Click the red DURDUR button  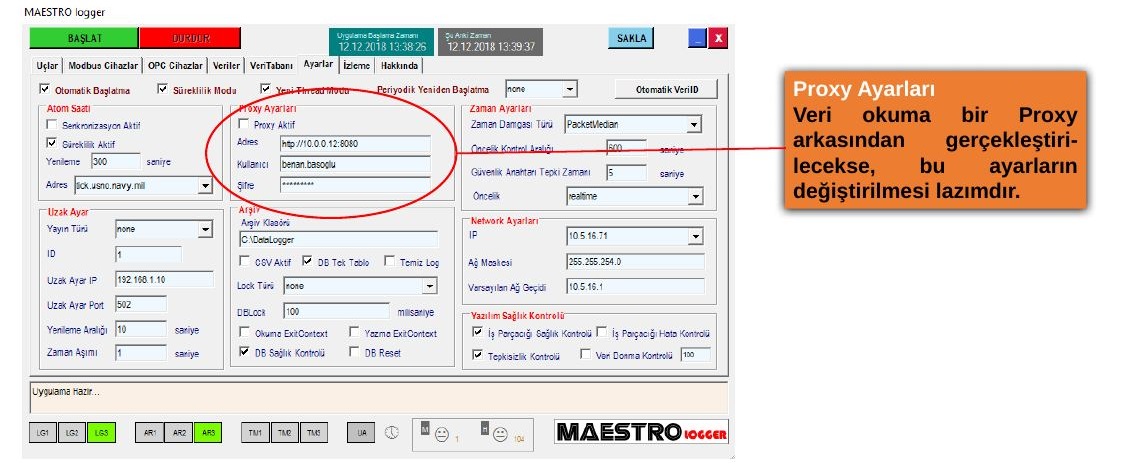tap(190, 38)
